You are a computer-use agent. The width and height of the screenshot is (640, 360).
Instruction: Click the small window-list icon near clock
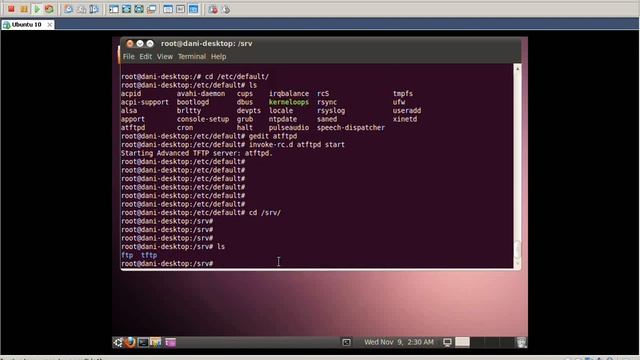(x=346, y=342)
